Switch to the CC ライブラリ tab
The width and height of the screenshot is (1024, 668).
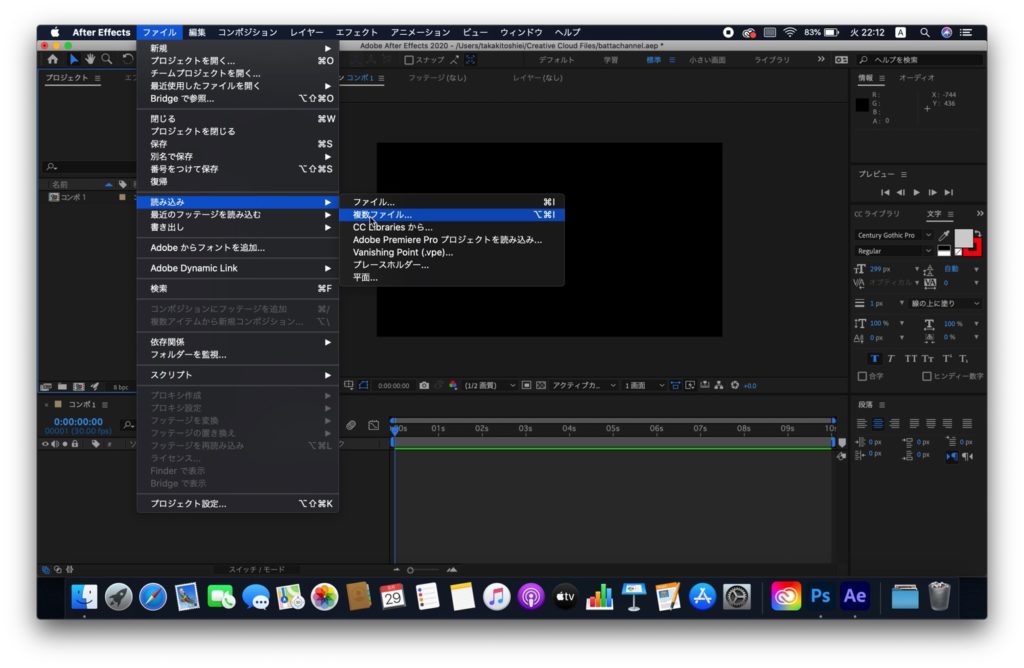tap(876, 214)
